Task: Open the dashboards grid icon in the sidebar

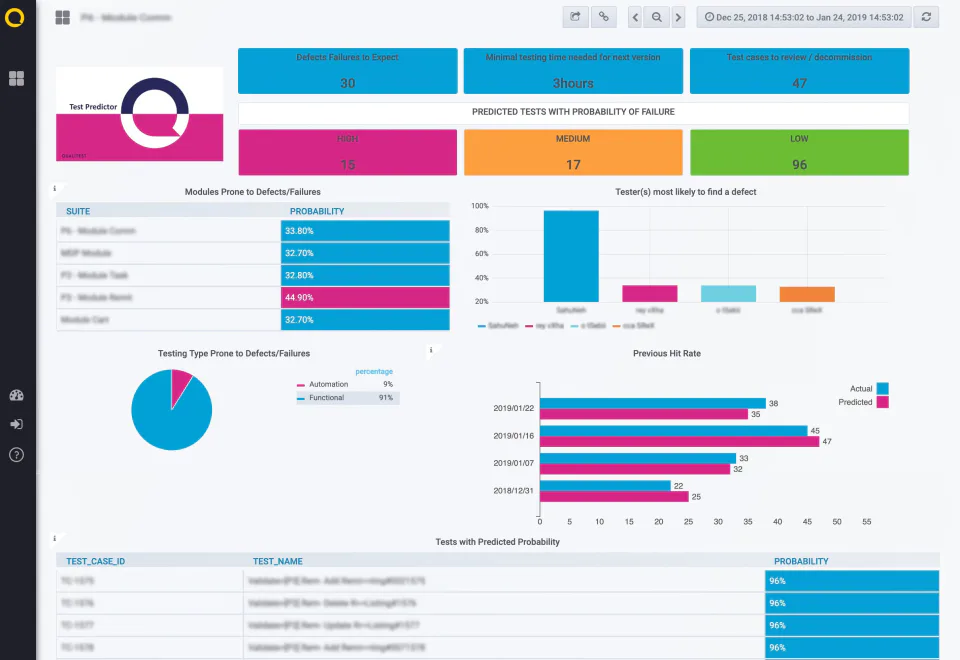Action: click(x=17, y=78)
